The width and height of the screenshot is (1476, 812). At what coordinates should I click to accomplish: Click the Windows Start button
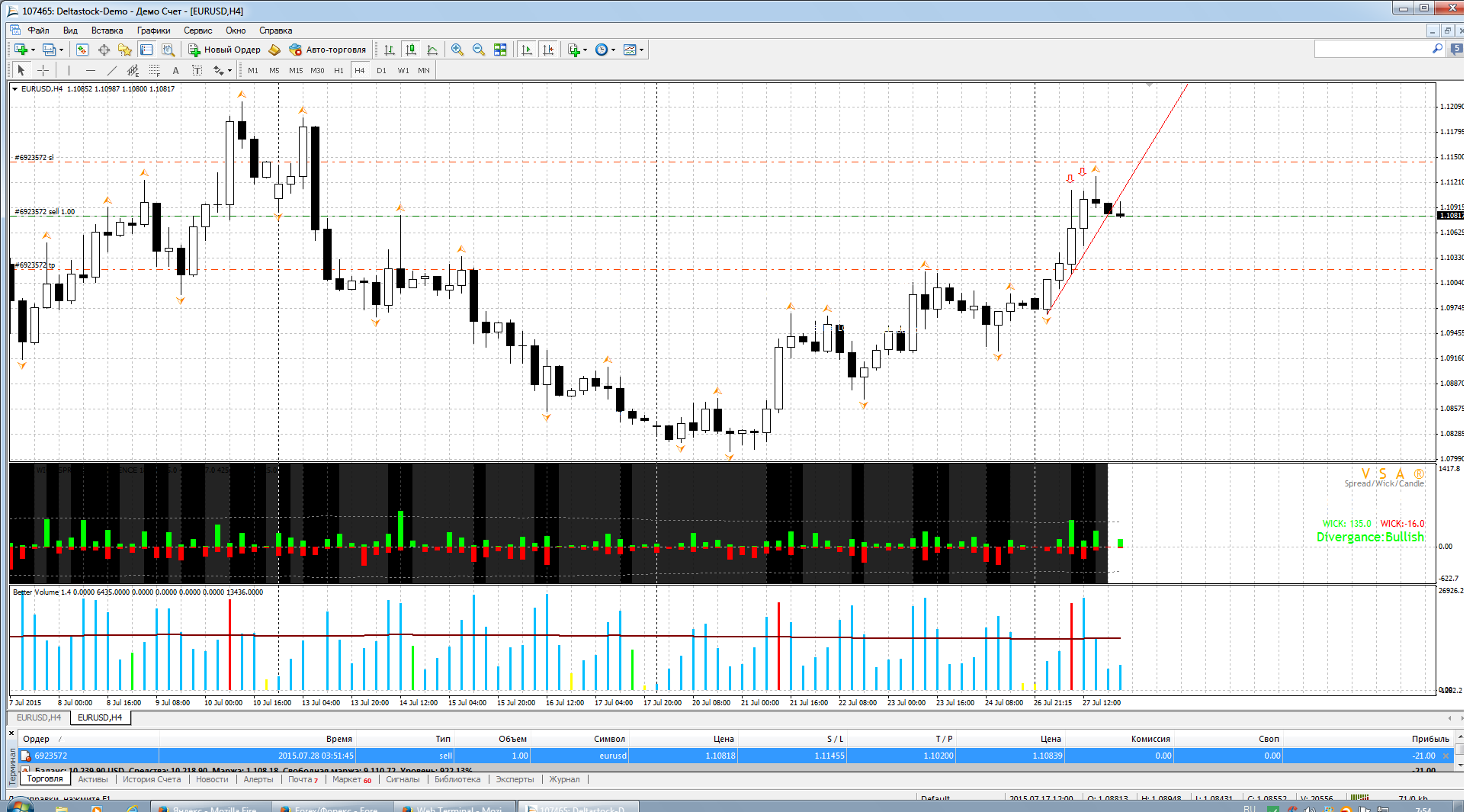click(x=20, y=807)
